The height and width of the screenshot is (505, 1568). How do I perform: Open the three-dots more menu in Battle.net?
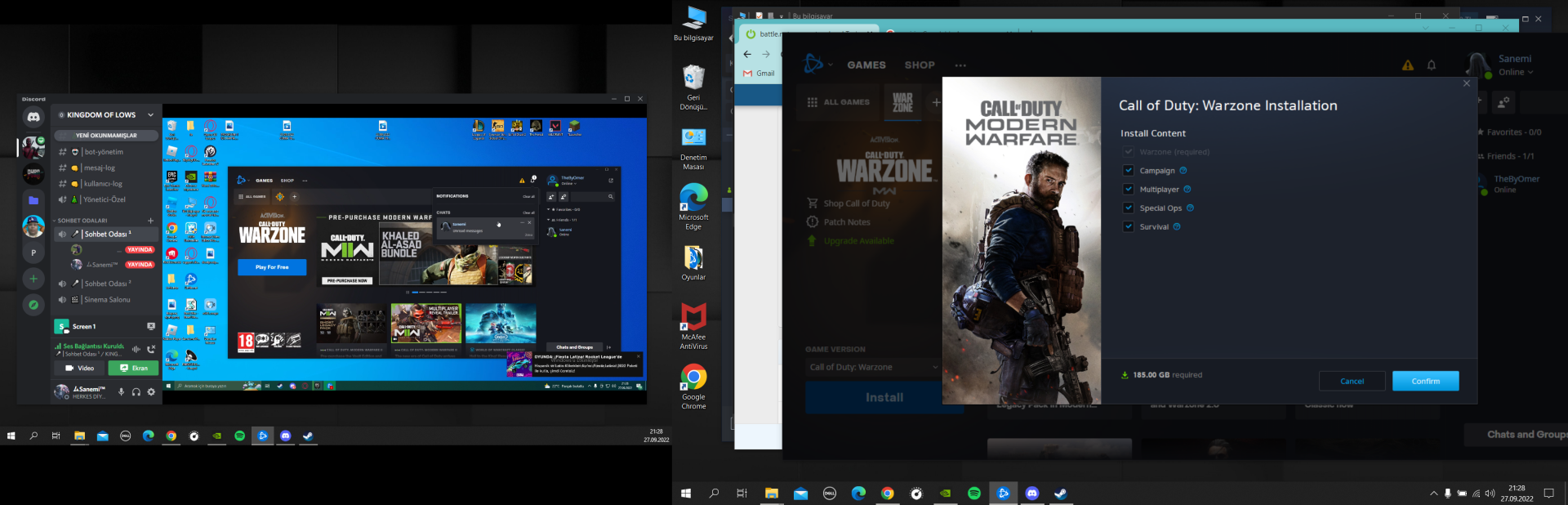pyautogui.click(x=960, y=65)
